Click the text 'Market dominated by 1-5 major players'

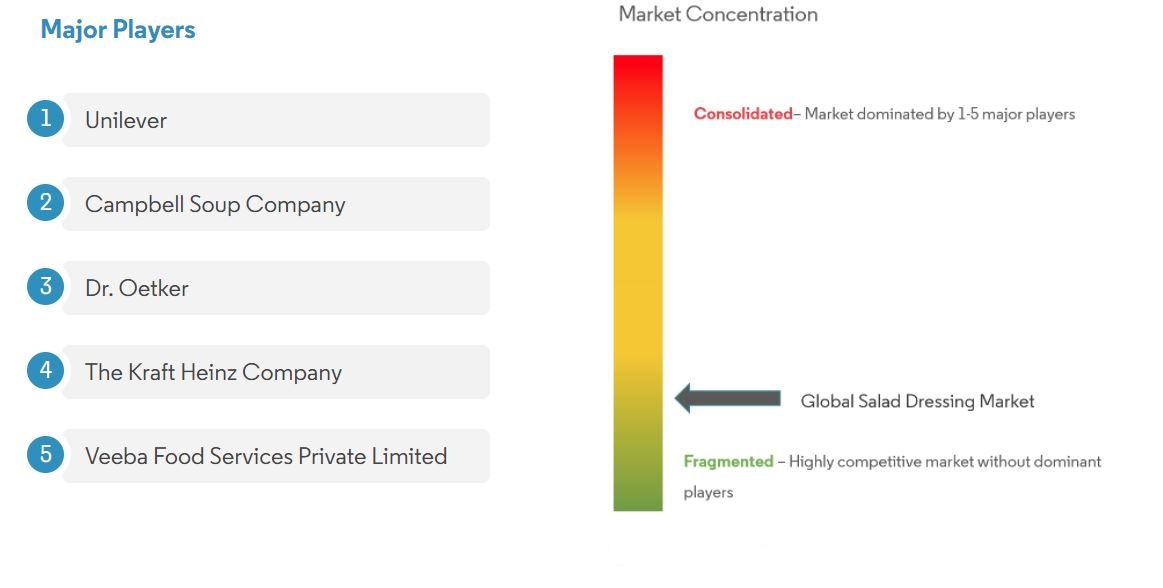(940, 113)
